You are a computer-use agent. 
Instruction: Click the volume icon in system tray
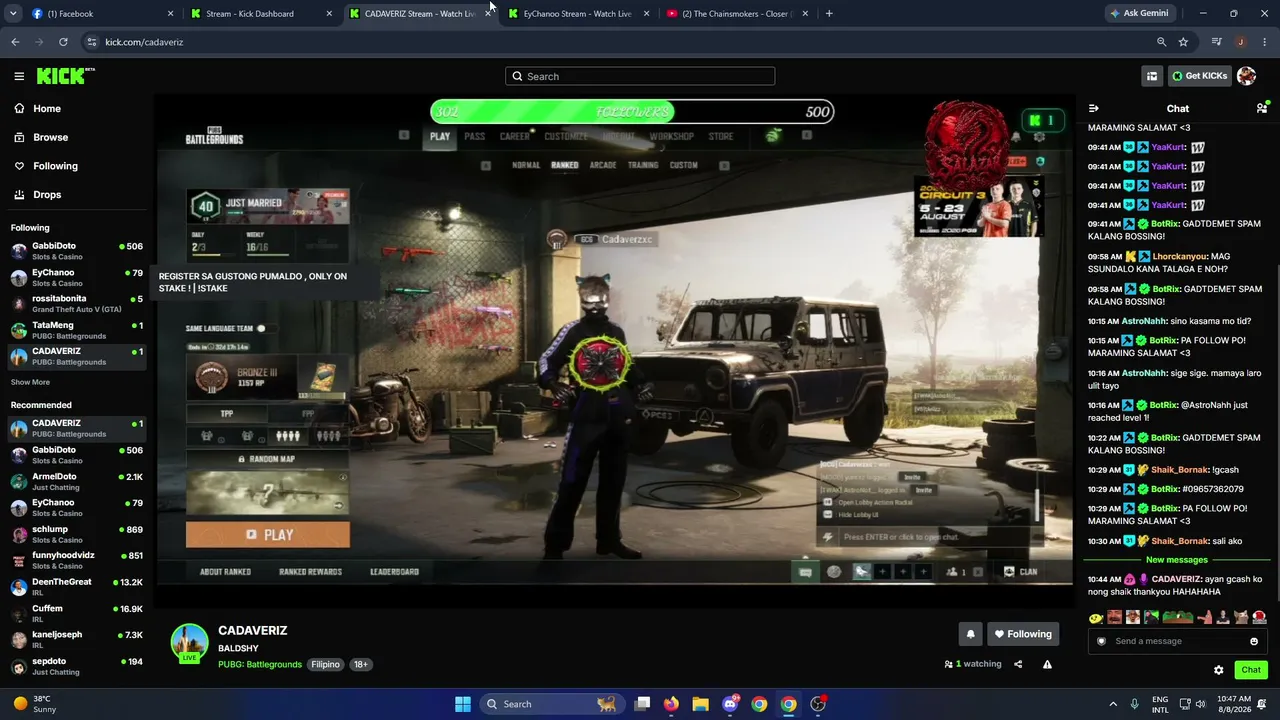coord(1200,704)
